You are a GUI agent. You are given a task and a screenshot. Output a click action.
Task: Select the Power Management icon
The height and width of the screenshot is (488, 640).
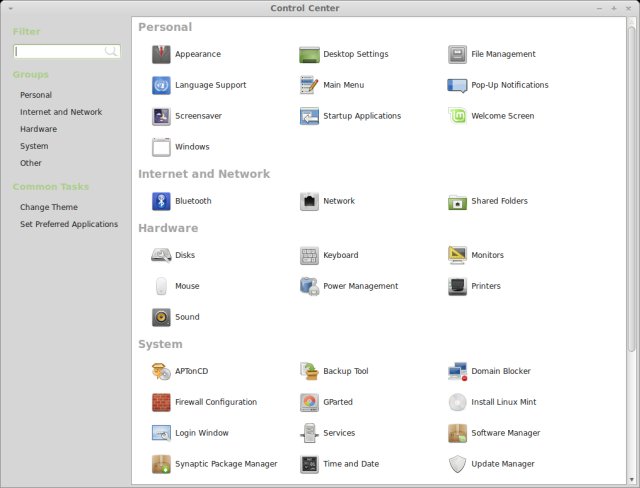pyautogui.click(x=309, y=286)
